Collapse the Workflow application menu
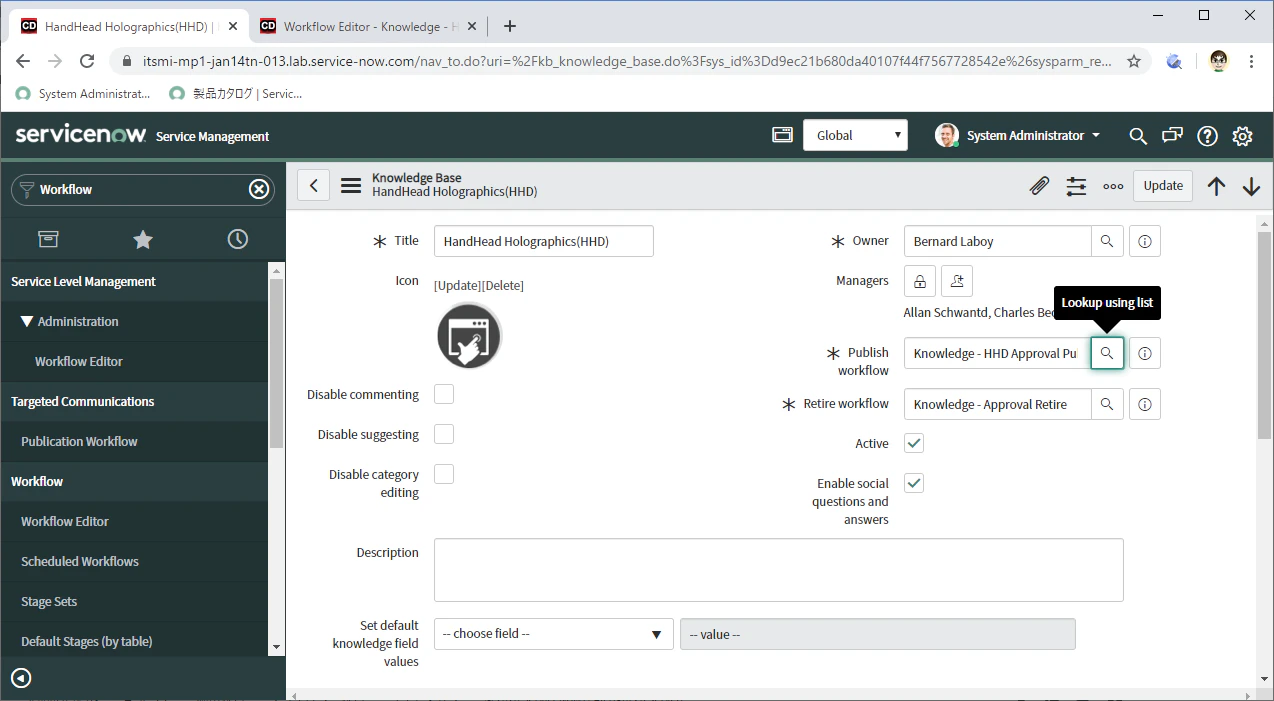This screenshot has height=701, width=1274. click(x=135, y=481)
